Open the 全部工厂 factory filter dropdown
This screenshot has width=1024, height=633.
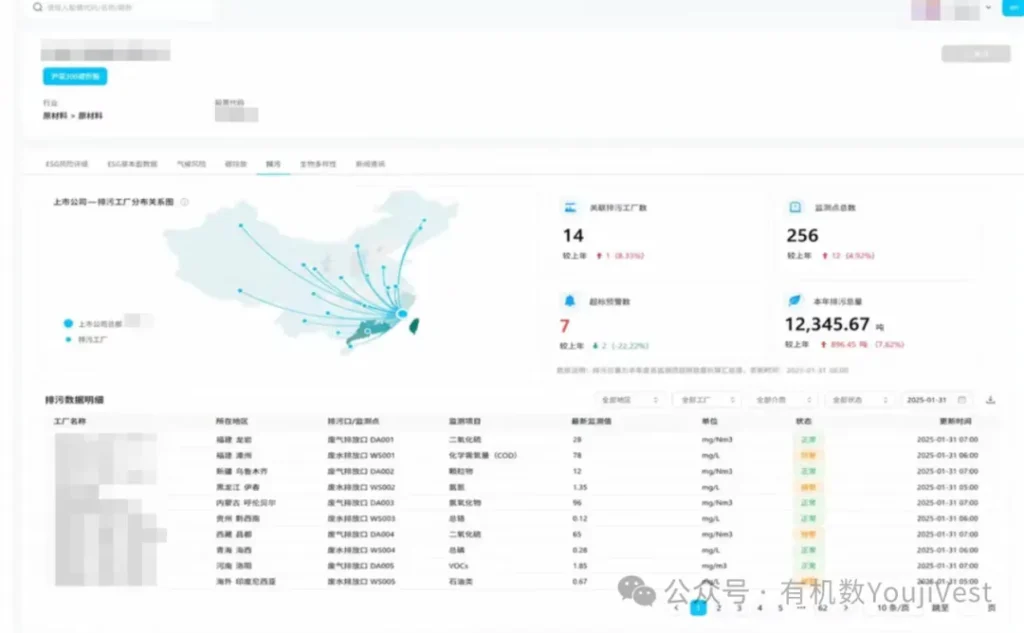[707, 399]
